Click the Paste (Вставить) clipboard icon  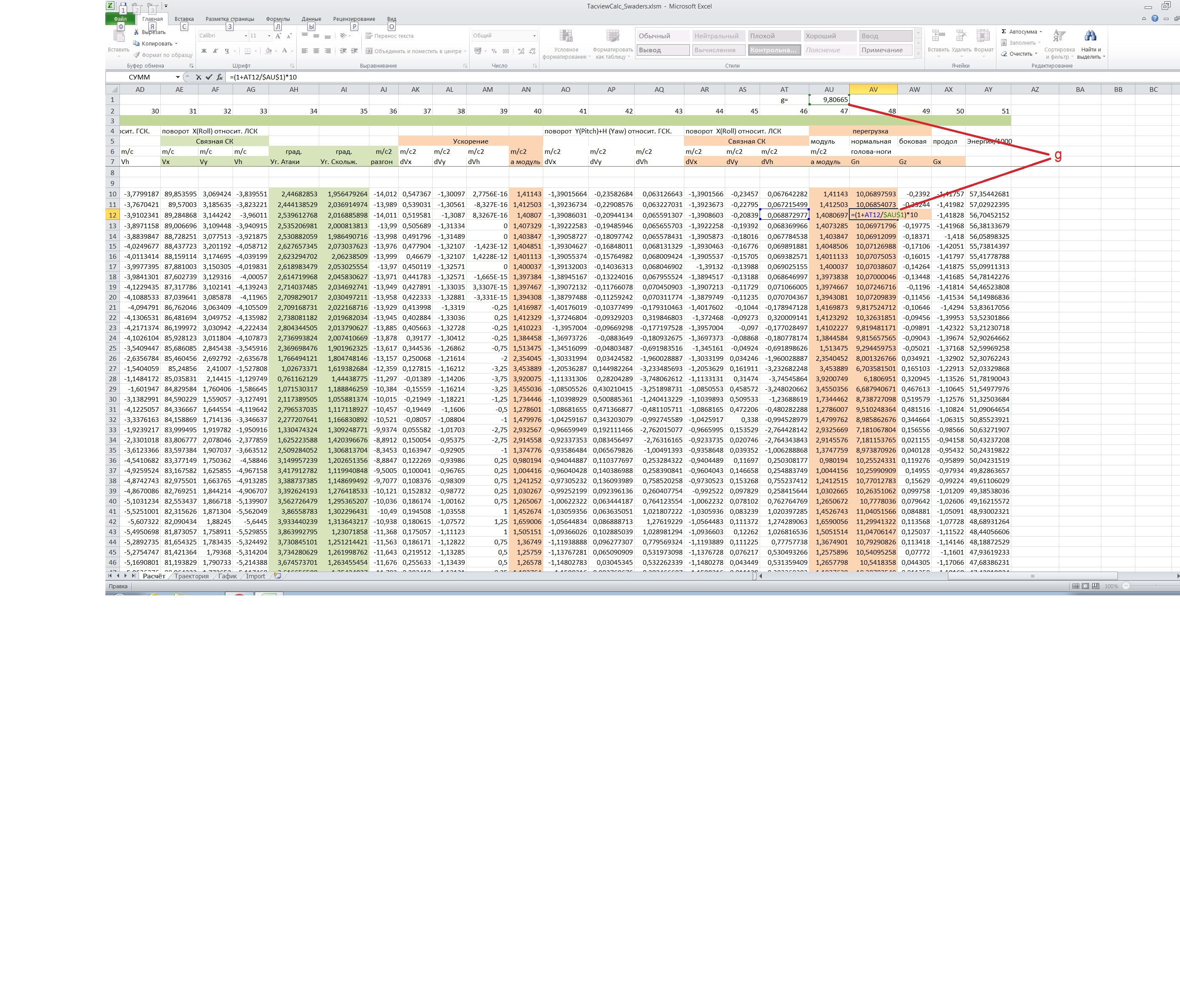point(119,37)
